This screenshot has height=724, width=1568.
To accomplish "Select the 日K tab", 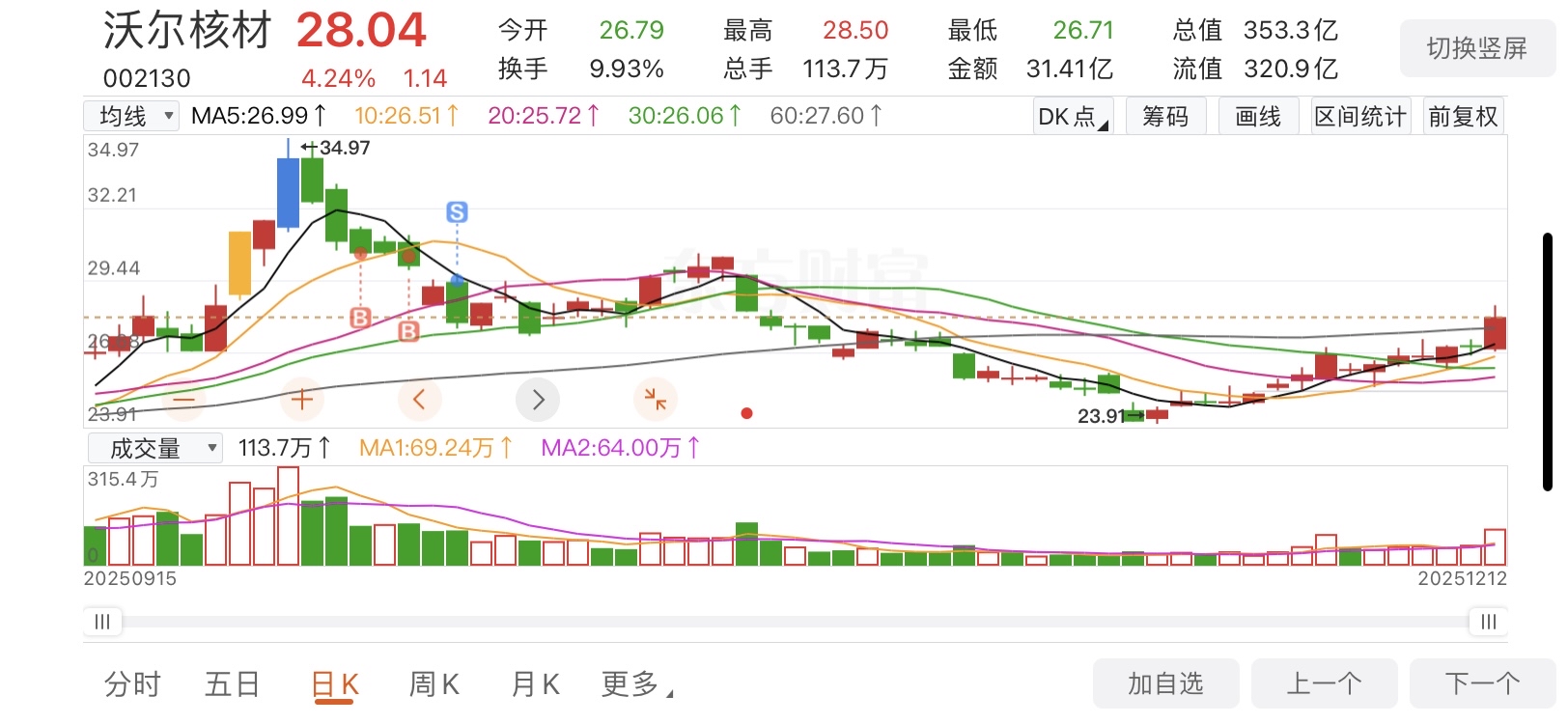I will [335, 684].
